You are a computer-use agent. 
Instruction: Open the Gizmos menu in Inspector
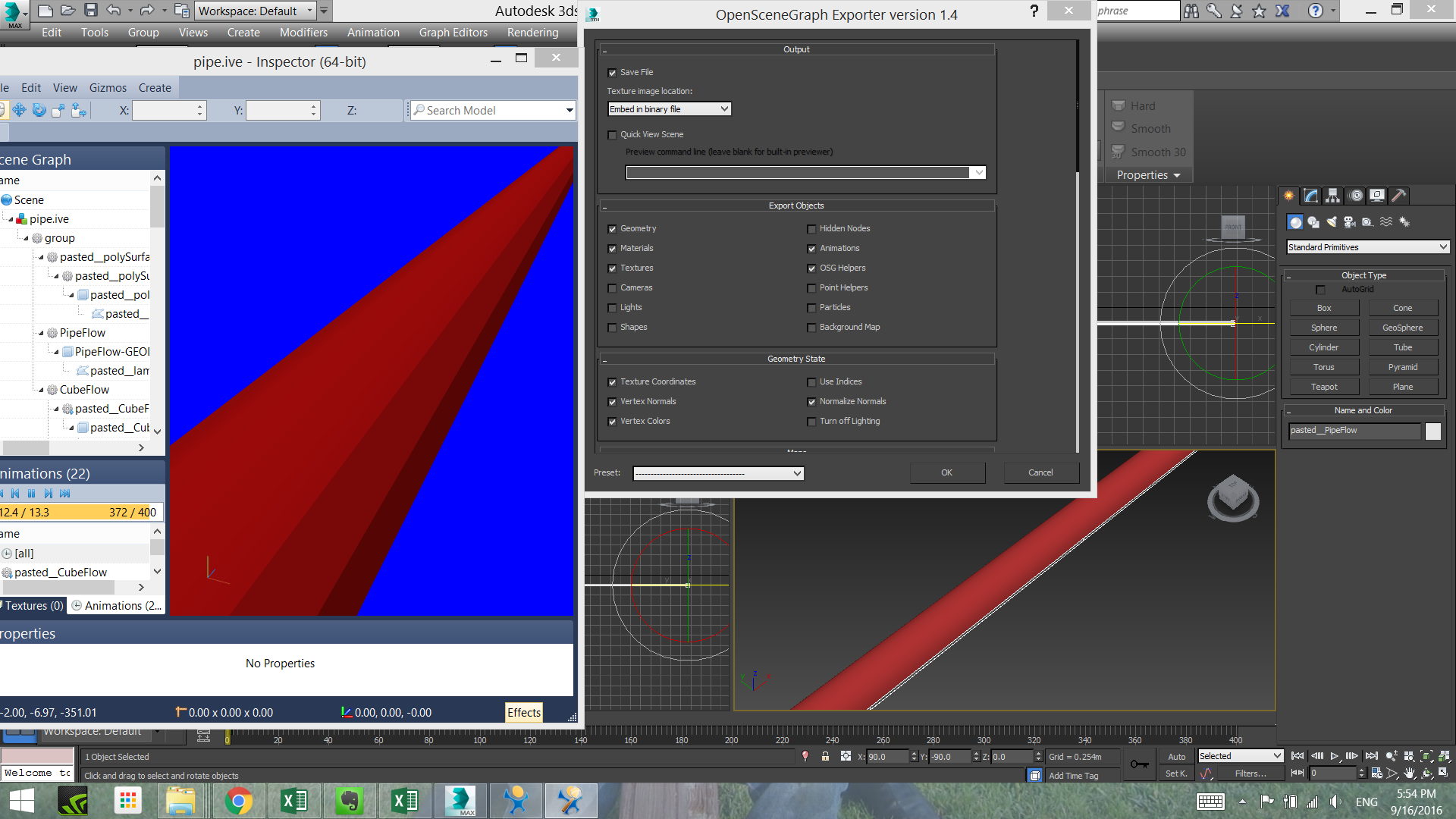point(108,88)
